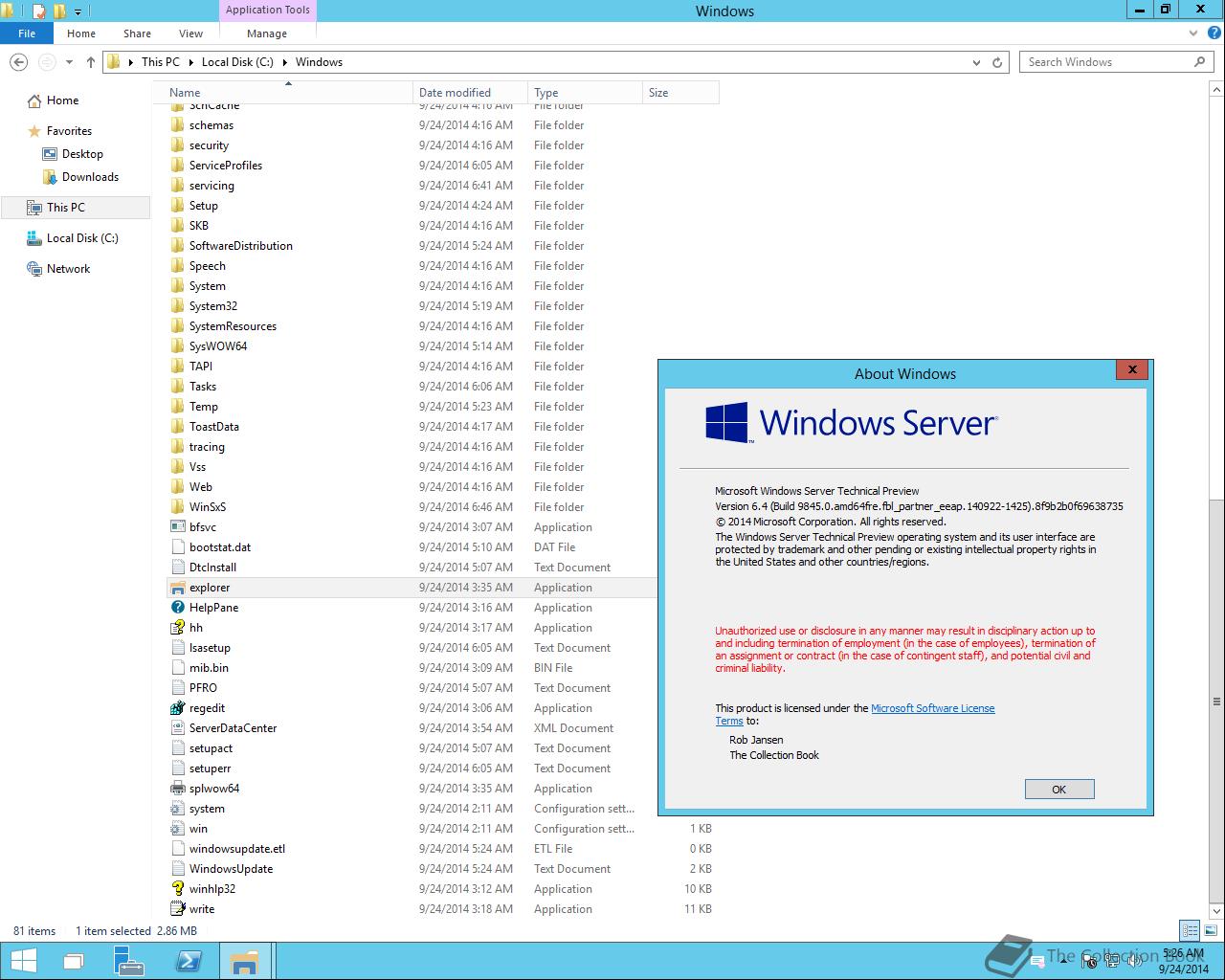Viewport: 1225px width, 980px height.
Task: Click the search magnifier icon
Action: point(1199,62)
